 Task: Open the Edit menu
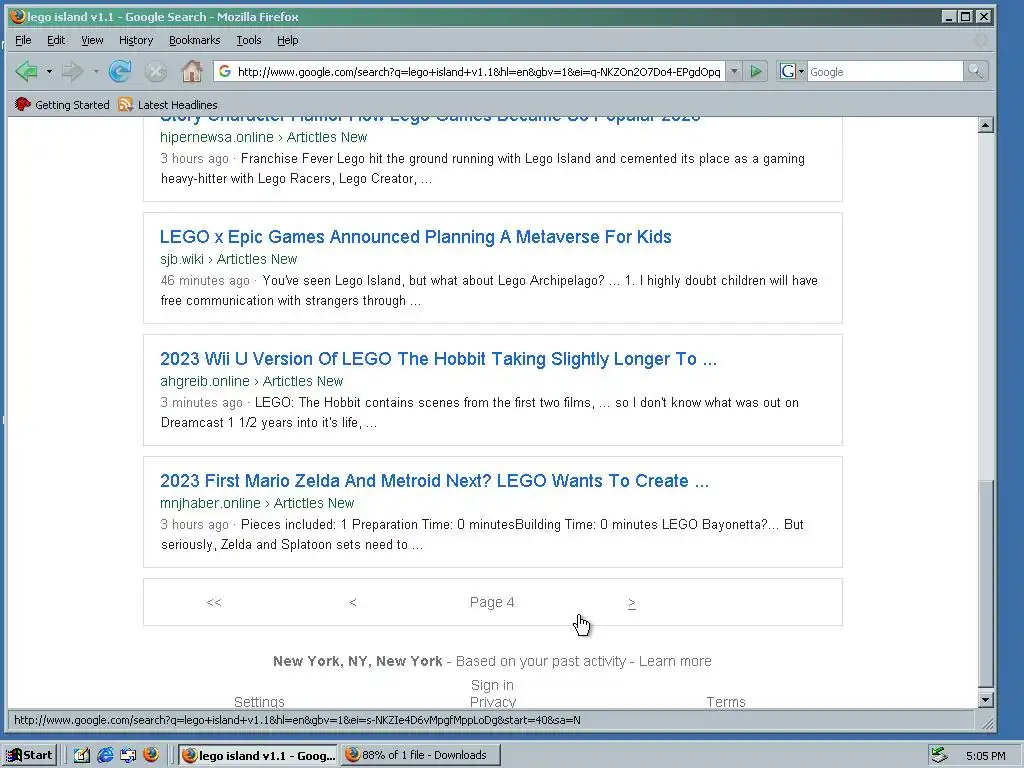[56, 40]
